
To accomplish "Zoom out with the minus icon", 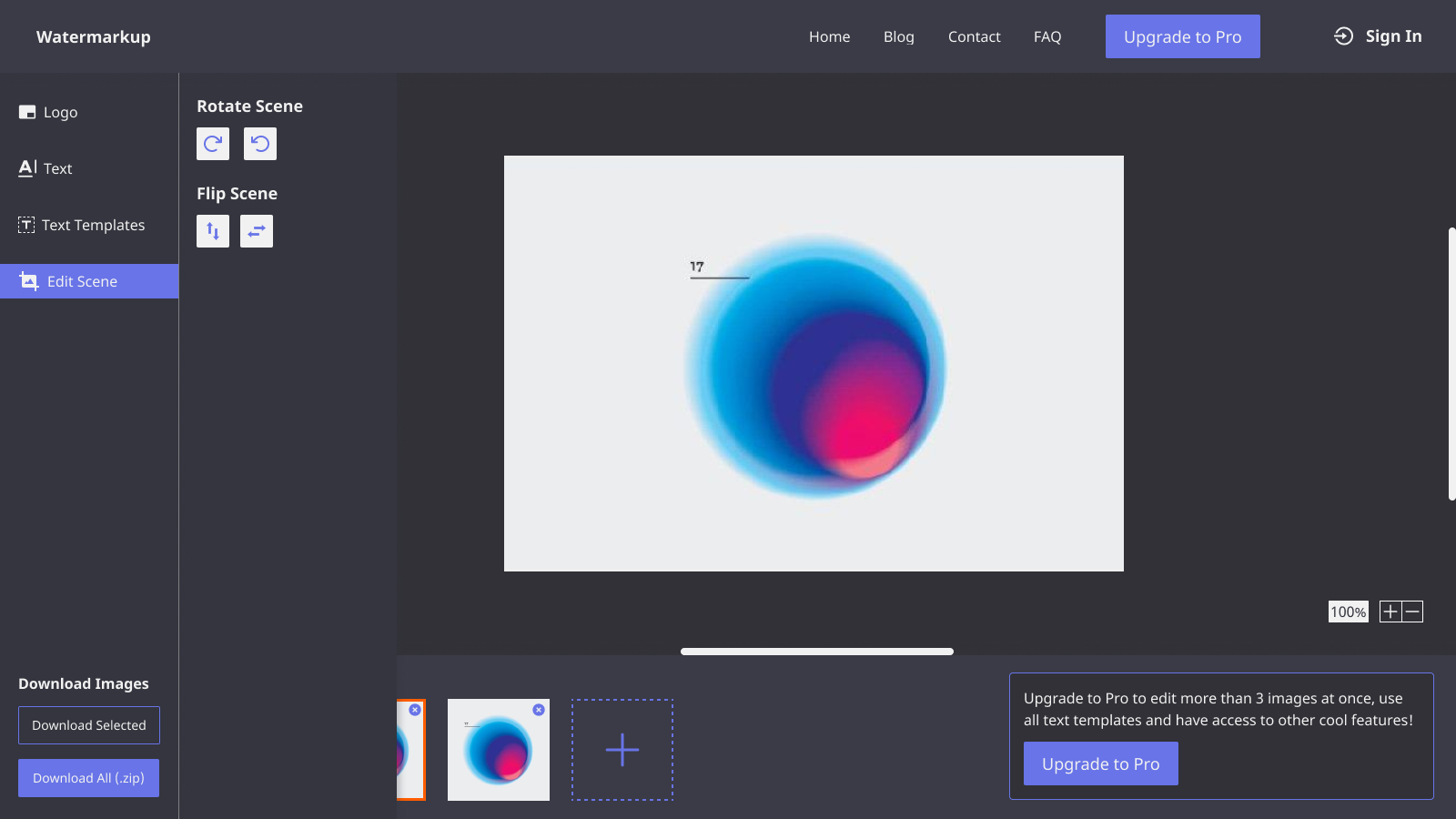I will pyautogui.click(x=1412, y=612).
